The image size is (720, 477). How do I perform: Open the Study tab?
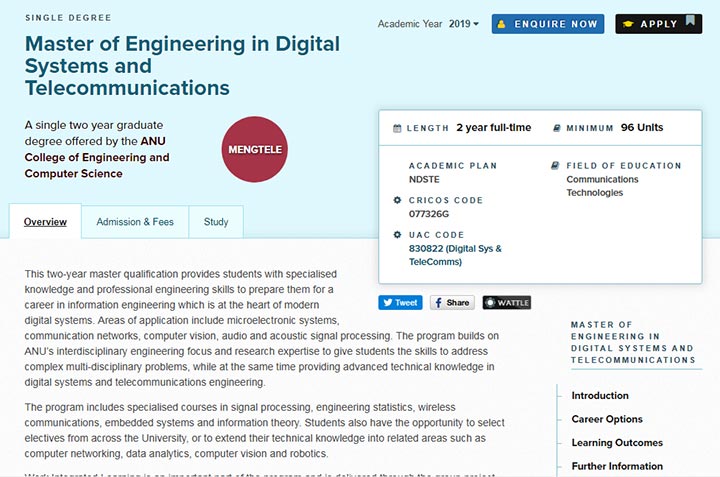point(216,222)
